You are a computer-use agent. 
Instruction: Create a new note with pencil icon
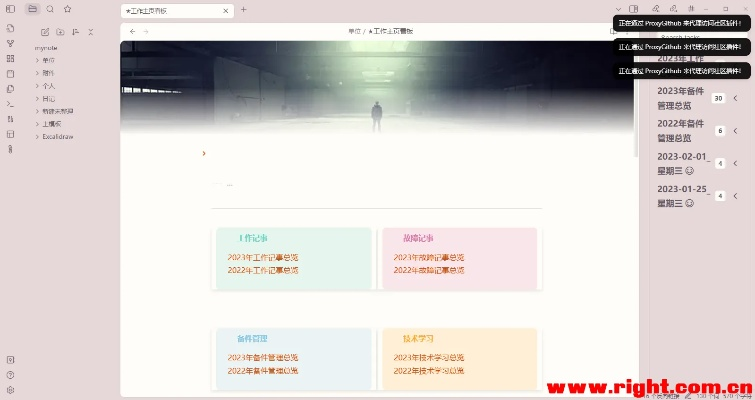pyautogui.click(x=45, y=32)
